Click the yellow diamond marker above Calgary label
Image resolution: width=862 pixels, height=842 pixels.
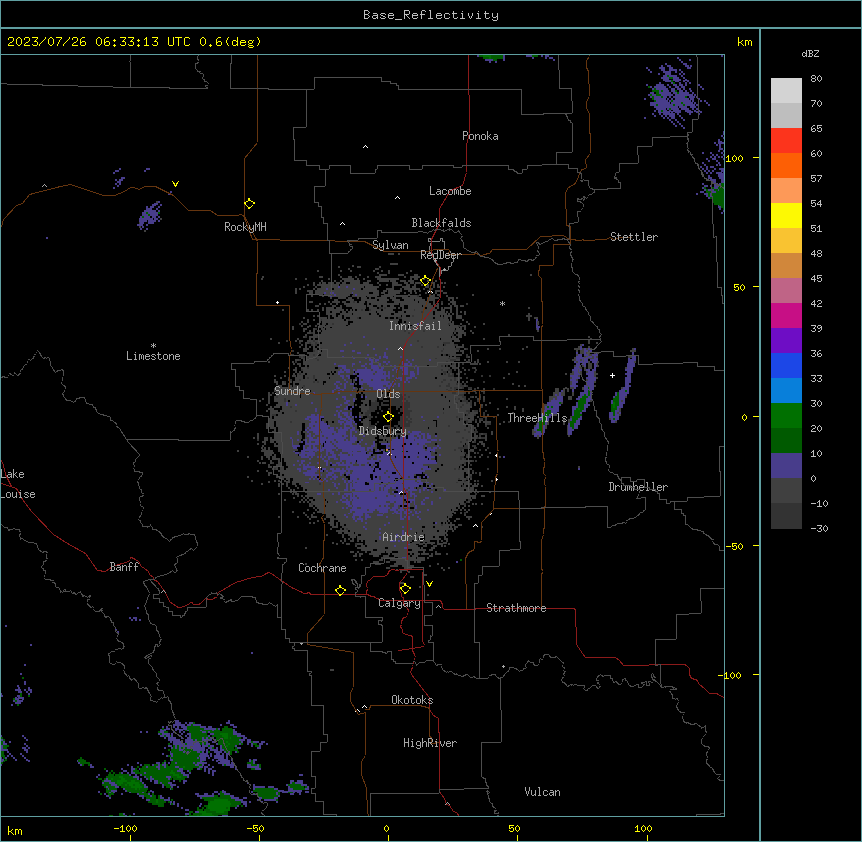pos(405,589)
